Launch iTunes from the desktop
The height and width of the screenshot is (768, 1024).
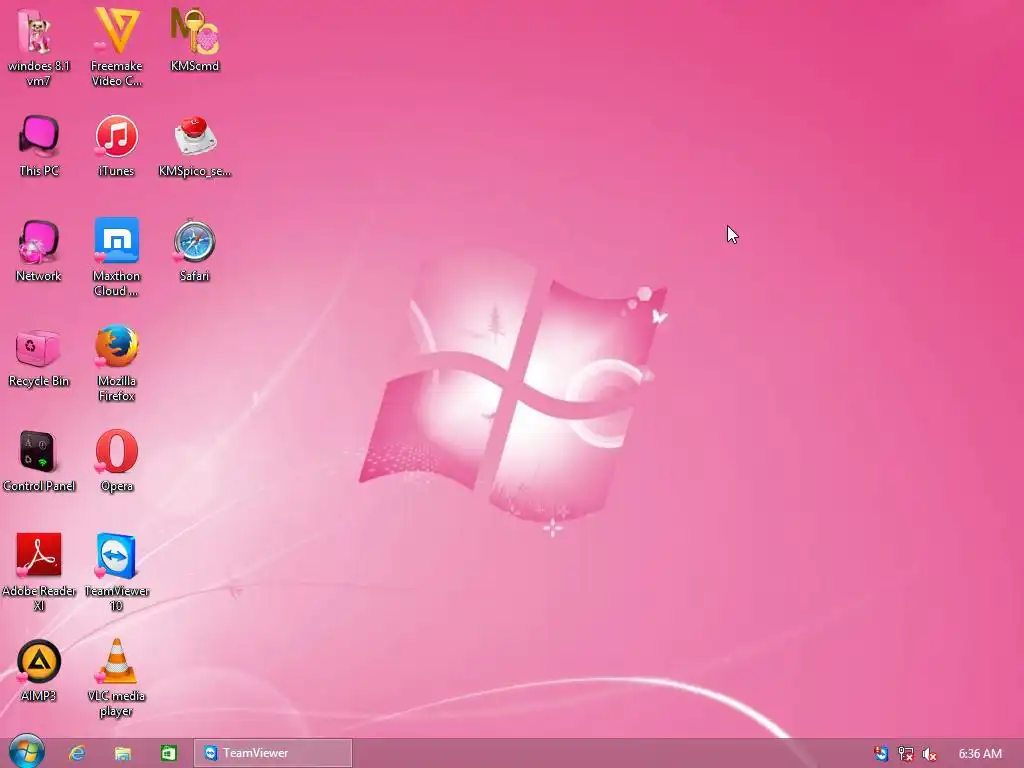click(x=116, y=145)
